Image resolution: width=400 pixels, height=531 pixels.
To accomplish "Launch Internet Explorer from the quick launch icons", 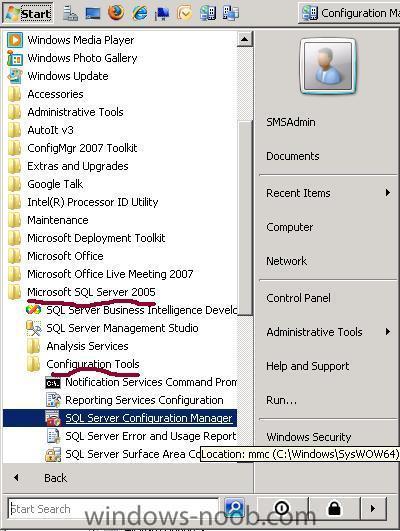I will click(x=140, y=13).
